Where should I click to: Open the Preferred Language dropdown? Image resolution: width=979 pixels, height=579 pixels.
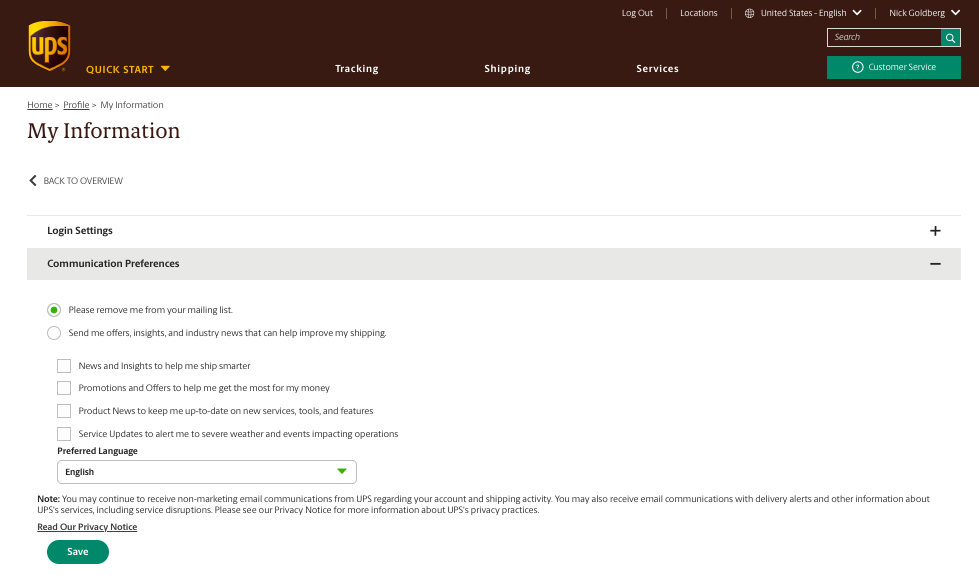point(207,472)
